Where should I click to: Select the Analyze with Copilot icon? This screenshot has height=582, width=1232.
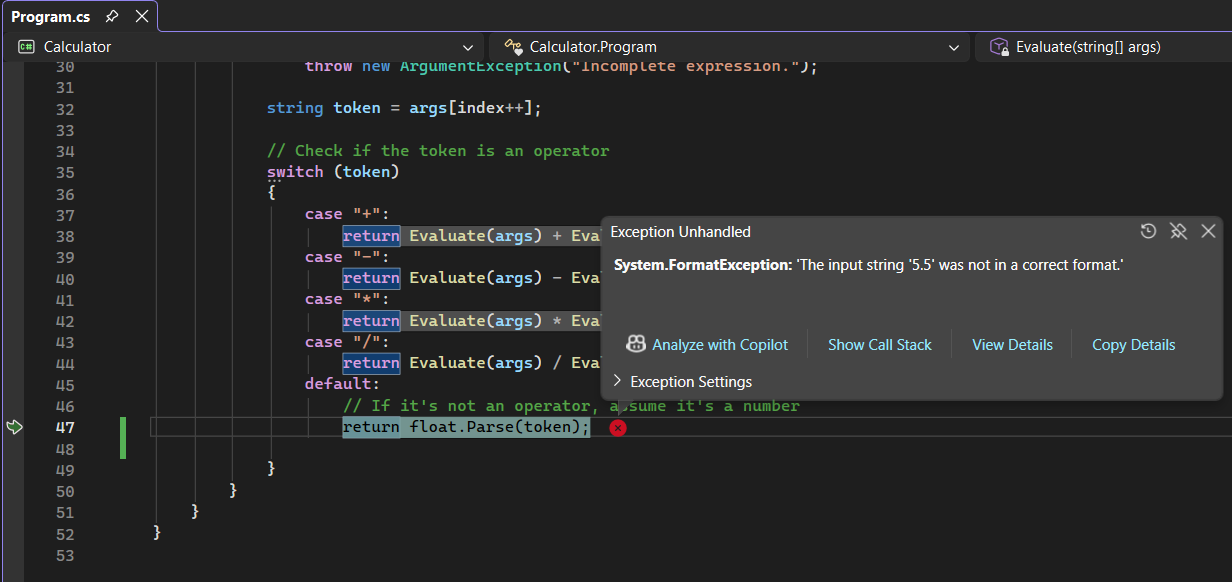click(636, 344)
